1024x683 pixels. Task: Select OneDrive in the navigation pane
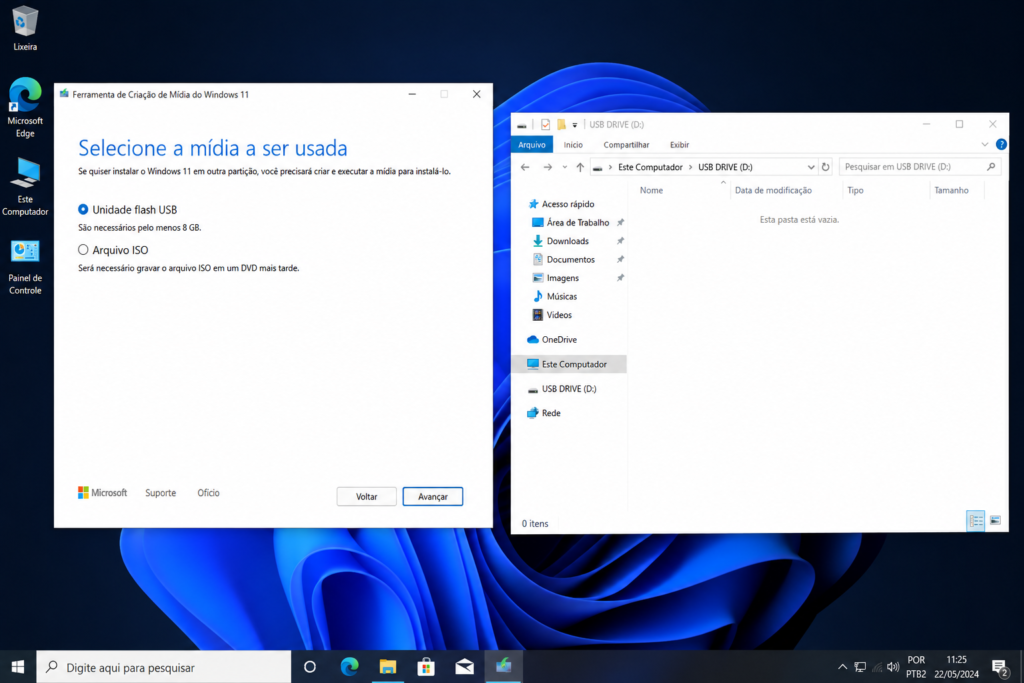[552, 340]
